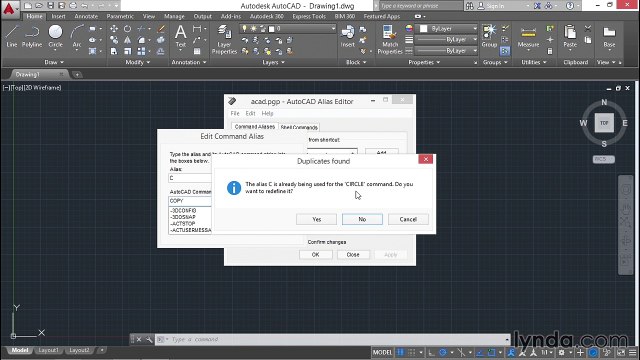The width and height of the screenshot is (640, 360).
Task: Open Layer Properties manager
Action: tap(224, 40)
